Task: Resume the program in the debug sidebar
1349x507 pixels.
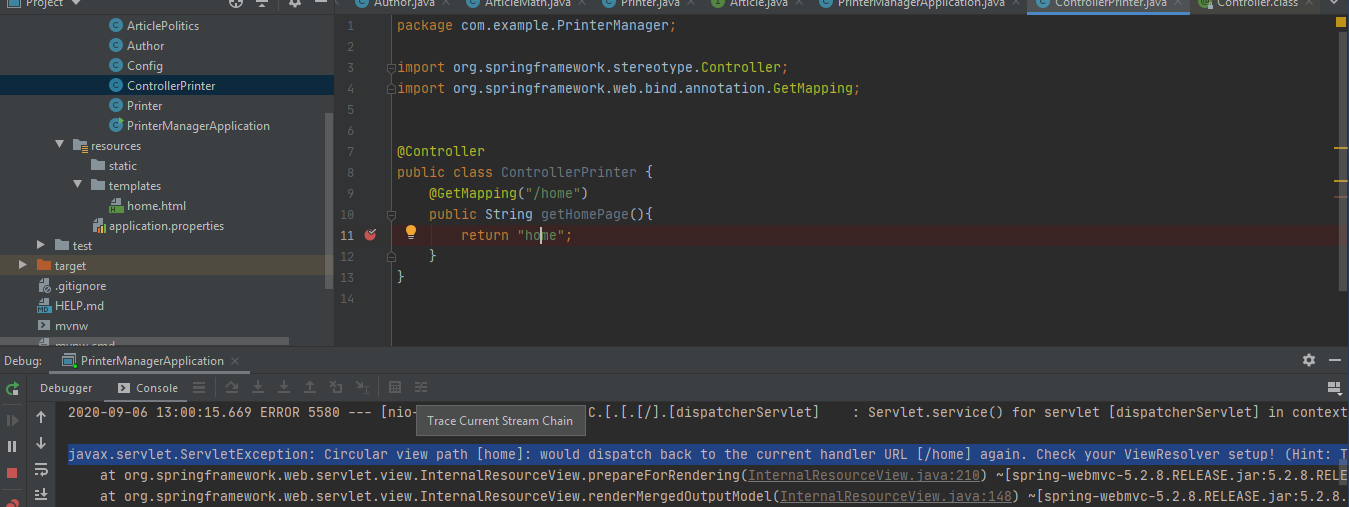Action: coord(12,420)
